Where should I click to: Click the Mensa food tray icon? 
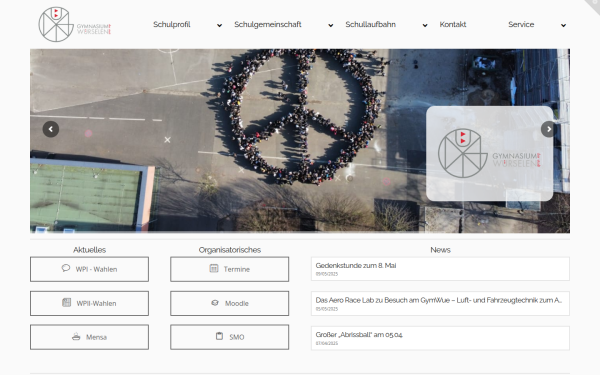[76, 337]
